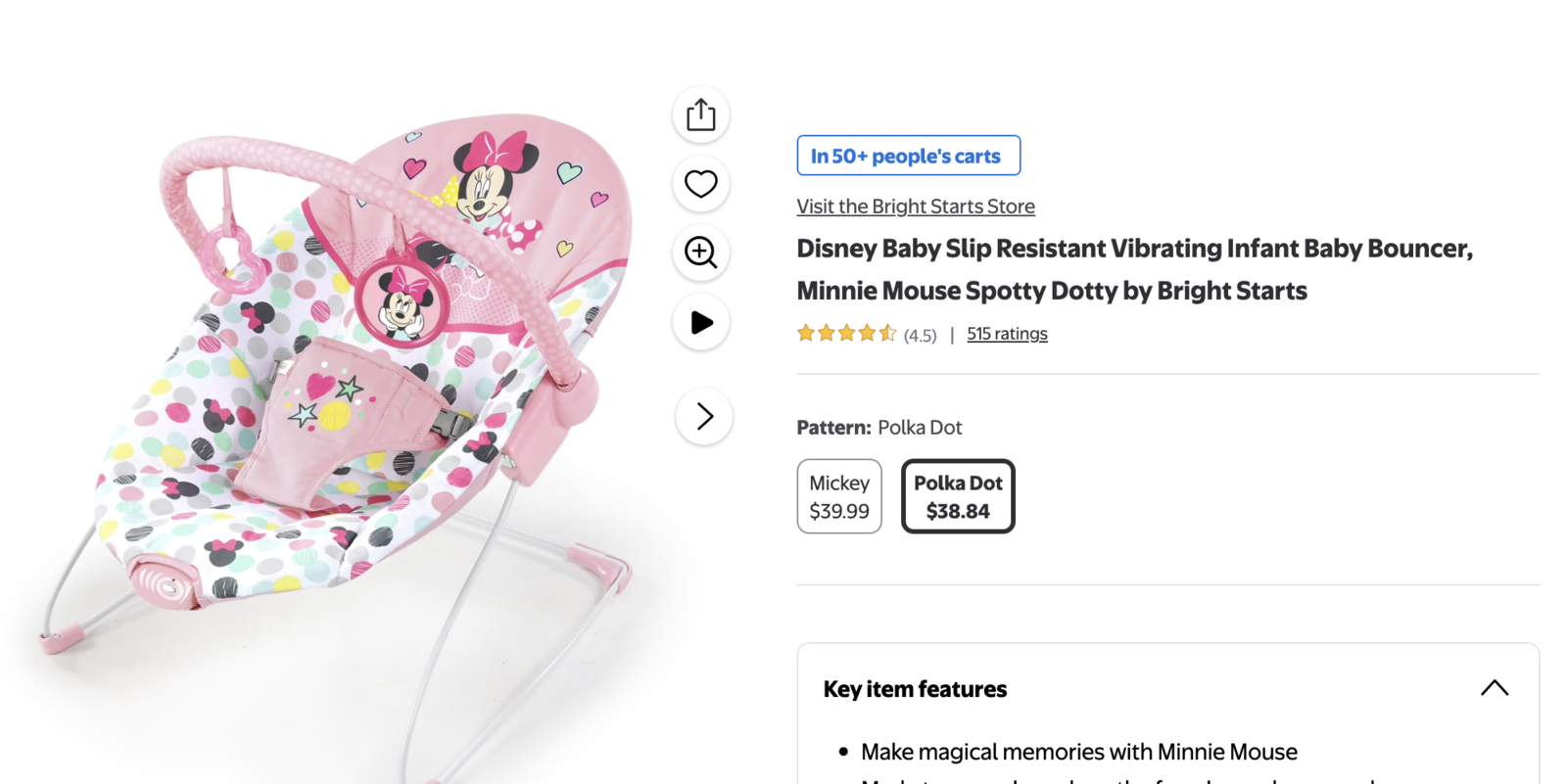Add bouncer to favorites with heart icon
Viewport: 1567px width, 784px height.
pos(700,184)
